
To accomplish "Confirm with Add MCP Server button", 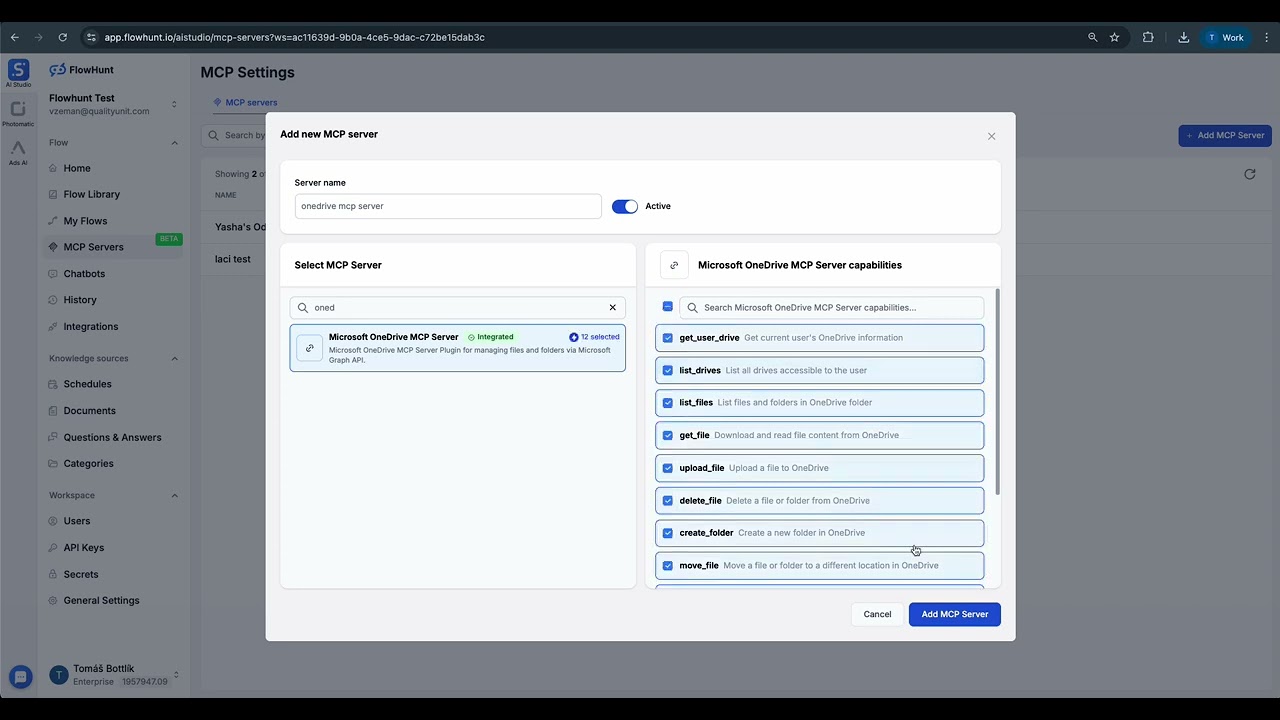I will (954, 614).
